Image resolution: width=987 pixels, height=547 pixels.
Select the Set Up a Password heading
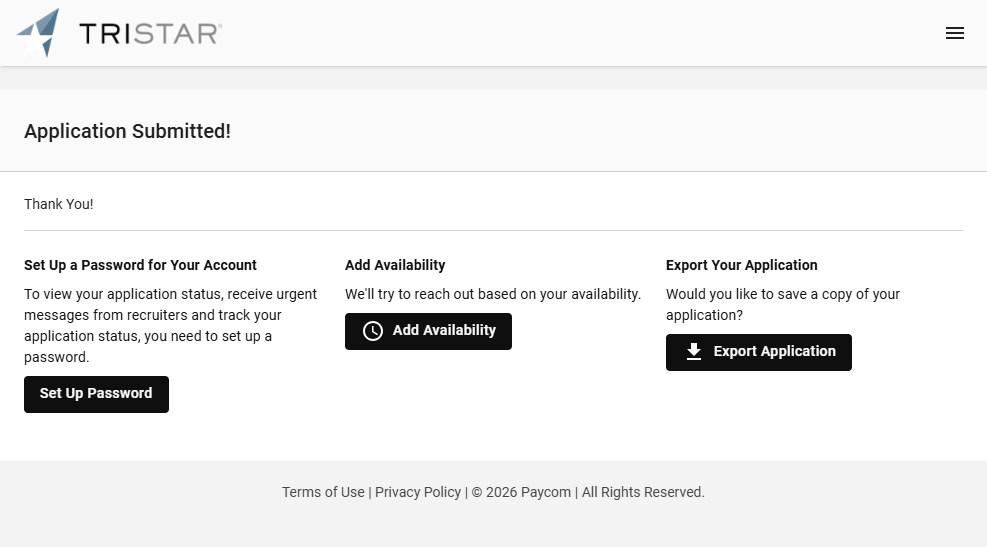(140, 265)
